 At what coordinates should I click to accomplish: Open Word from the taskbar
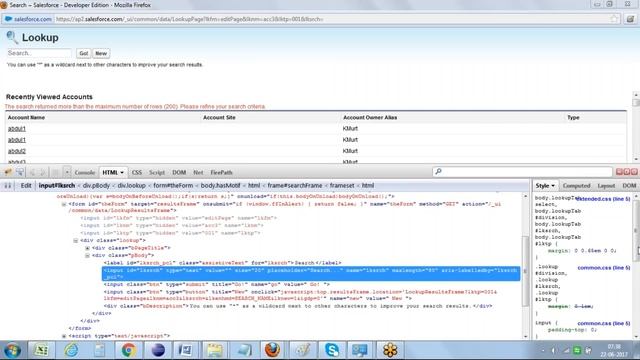(186, 350)
